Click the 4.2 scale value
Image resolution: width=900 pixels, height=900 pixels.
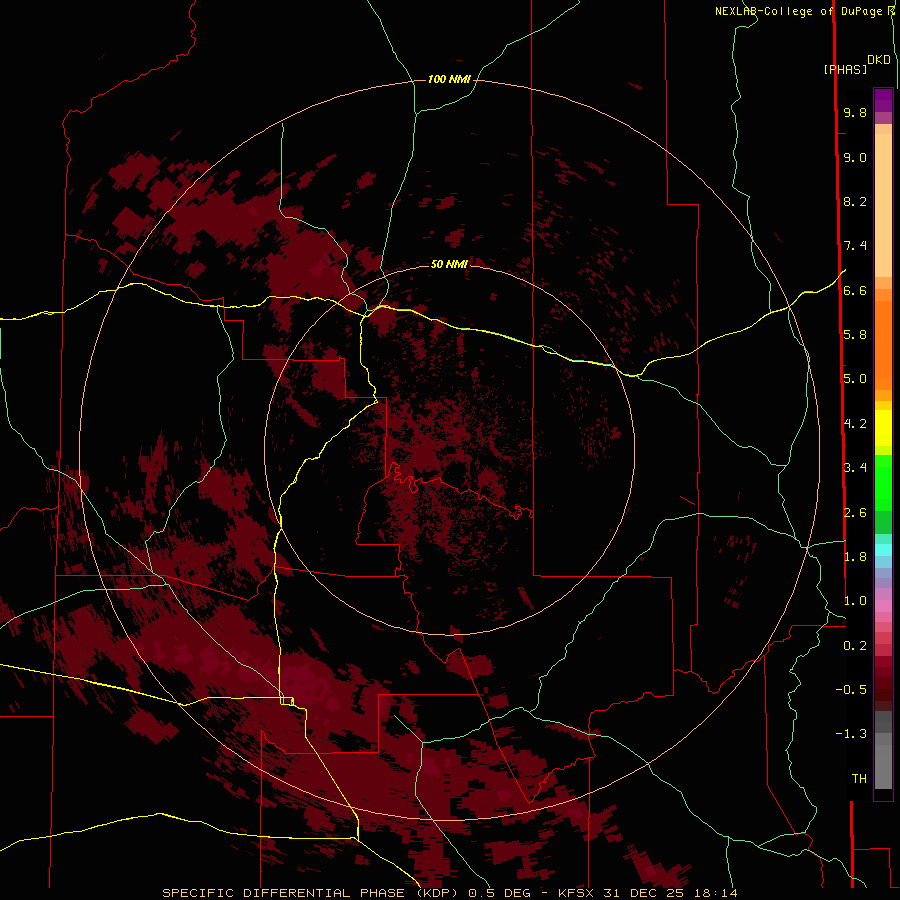click(855, 424)
